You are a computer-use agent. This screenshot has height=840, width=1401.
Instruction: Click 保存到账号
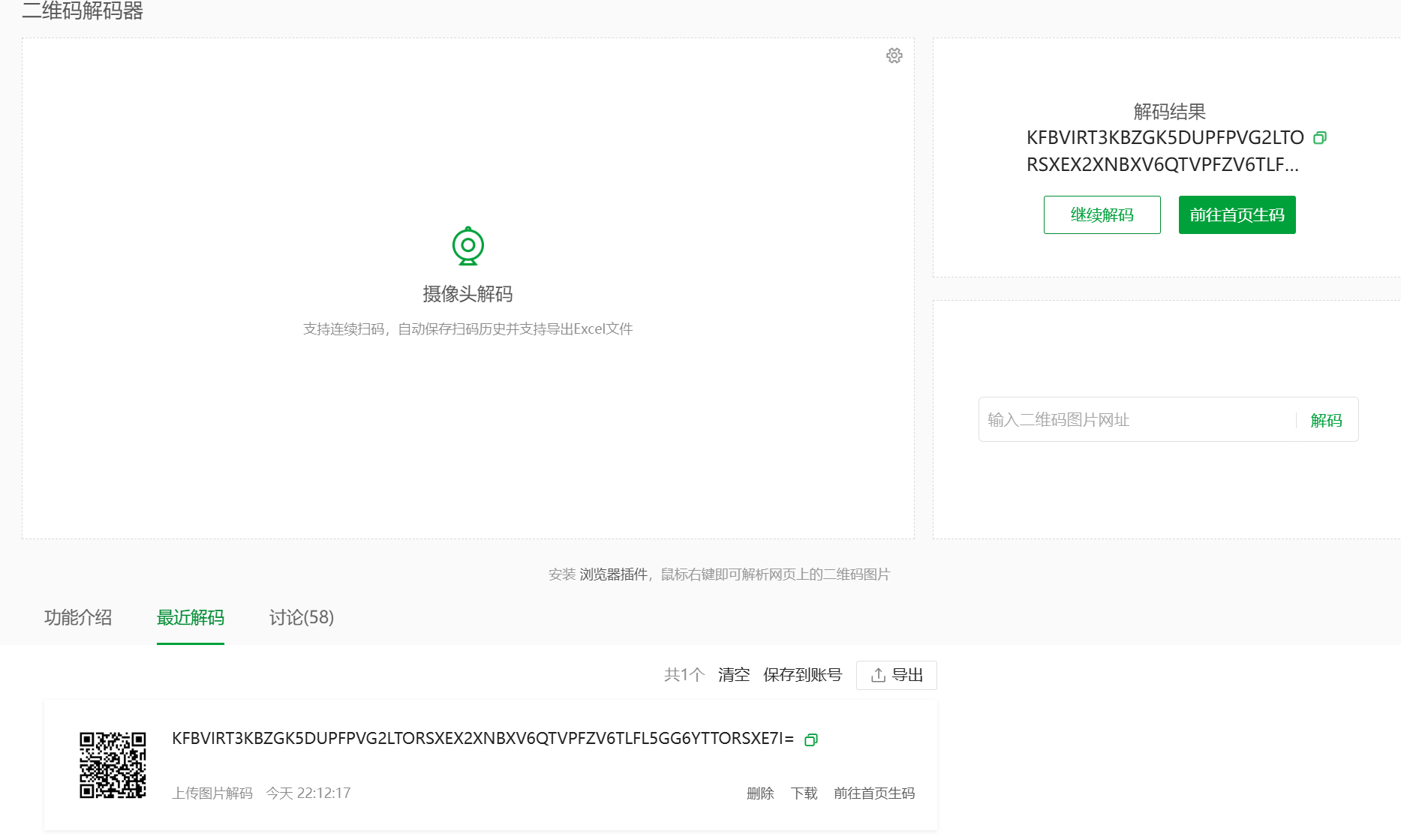[802, 675]
